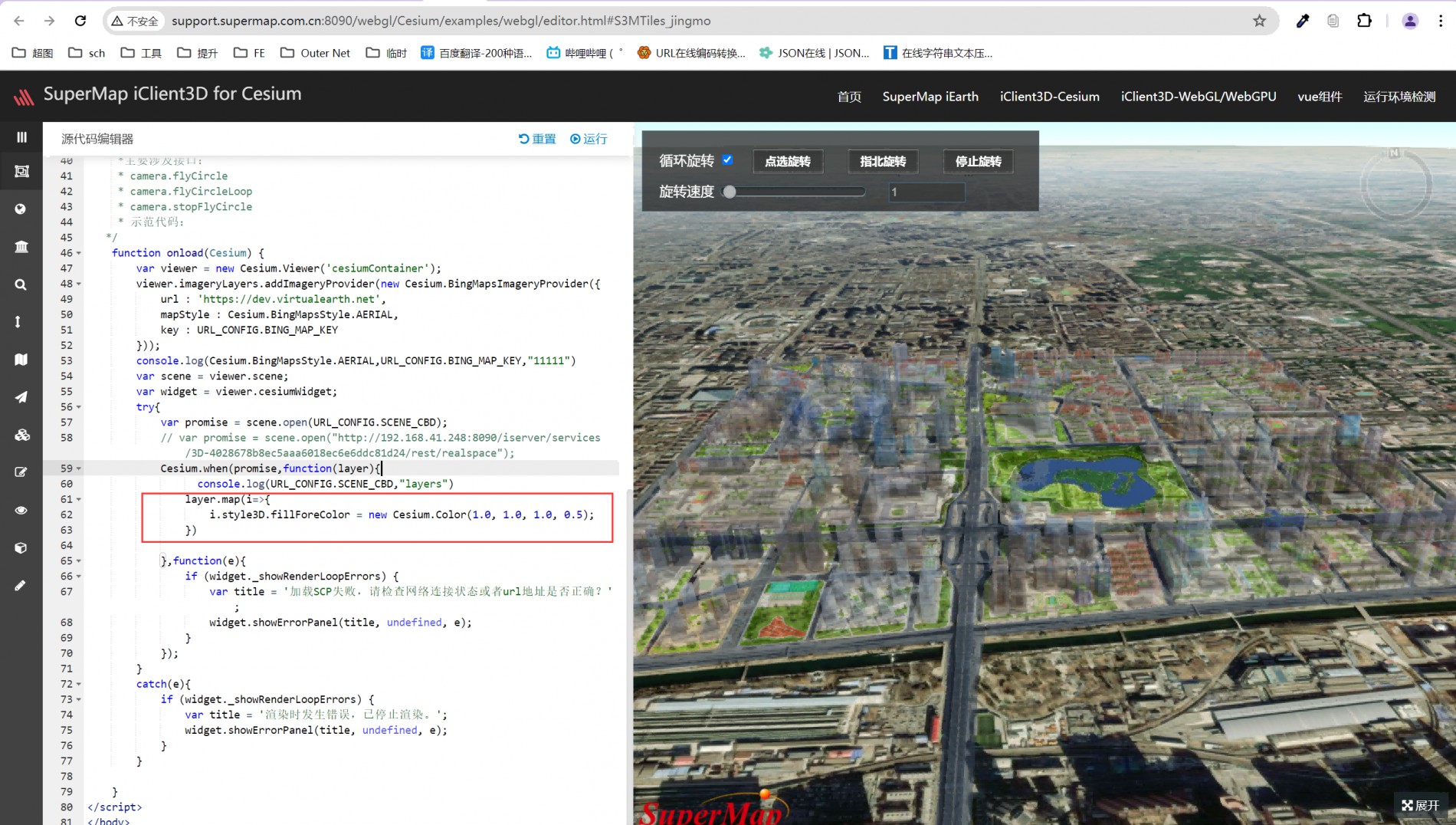Fold the if block at line 66
This screenshot has height=825, width=1456.
point(78,577)
